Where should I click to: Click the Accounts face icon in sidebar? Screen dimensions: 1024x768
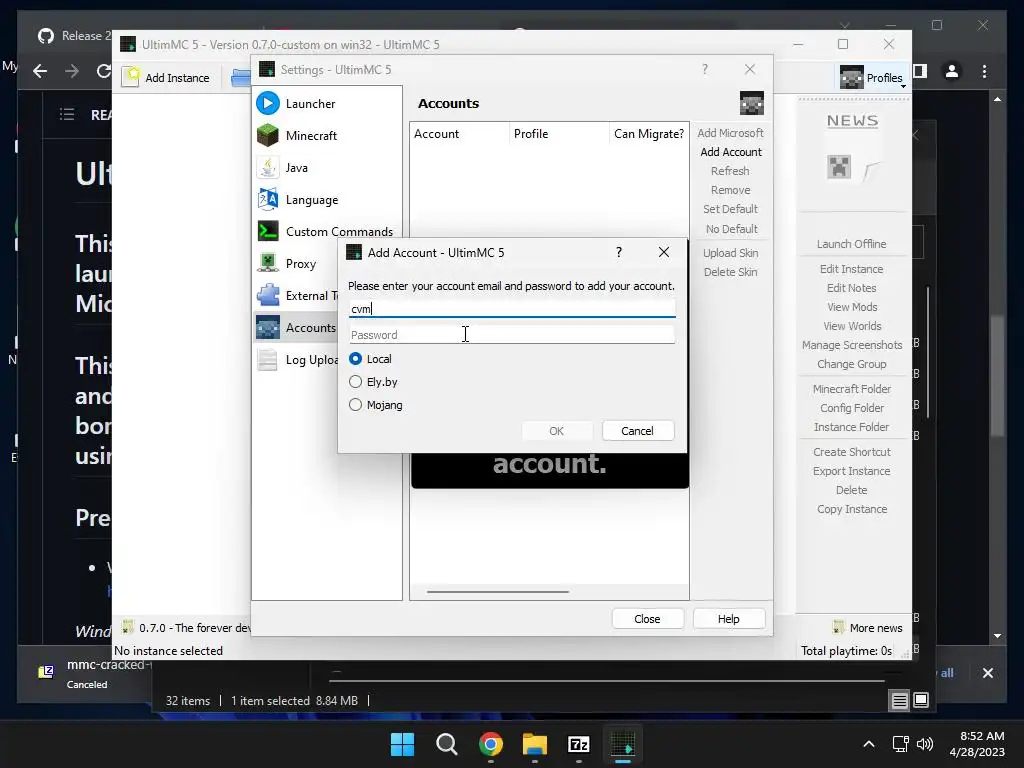click(268, 327)
